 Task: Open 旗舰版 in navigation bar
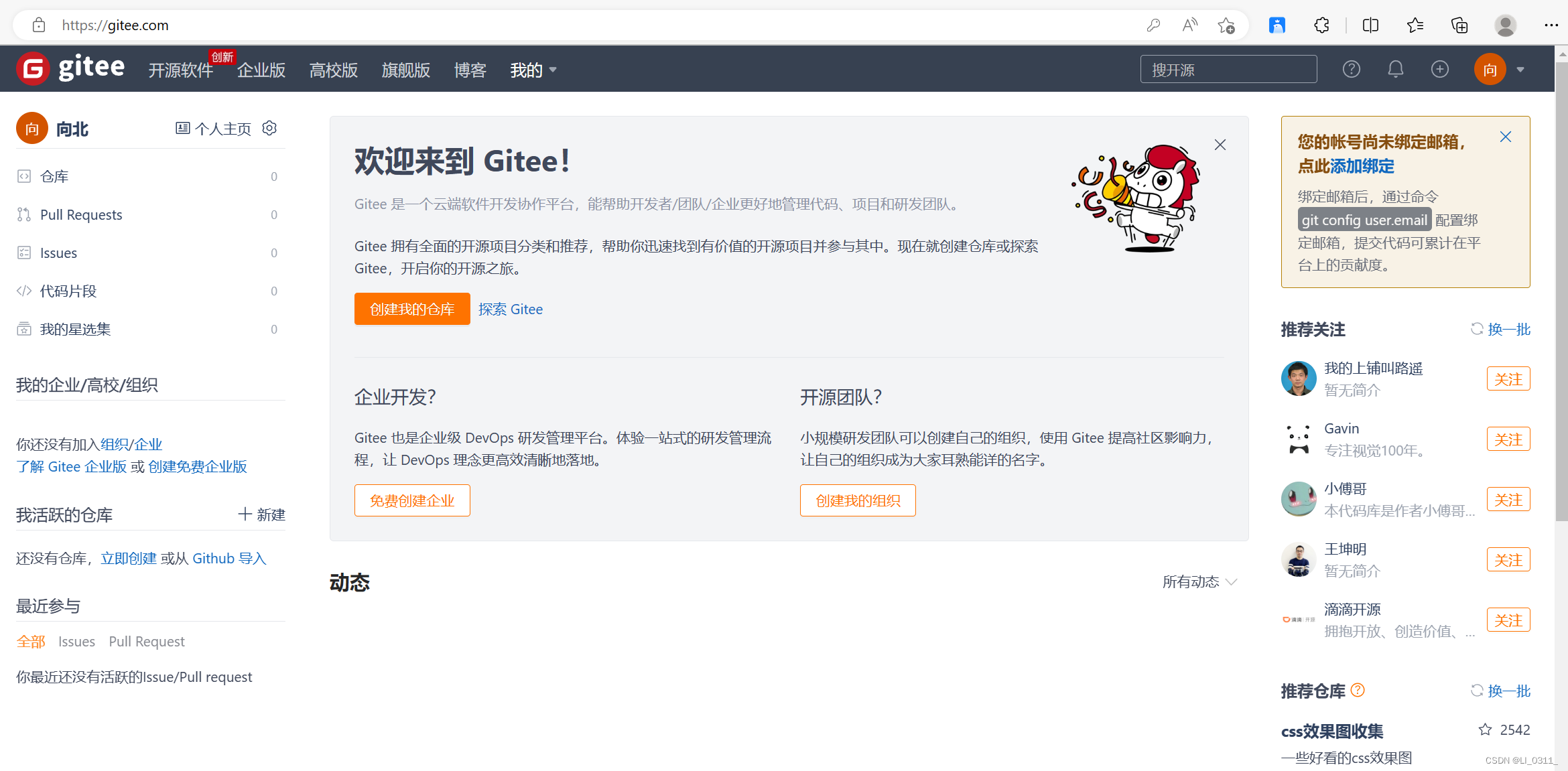(x=406, y=70)
